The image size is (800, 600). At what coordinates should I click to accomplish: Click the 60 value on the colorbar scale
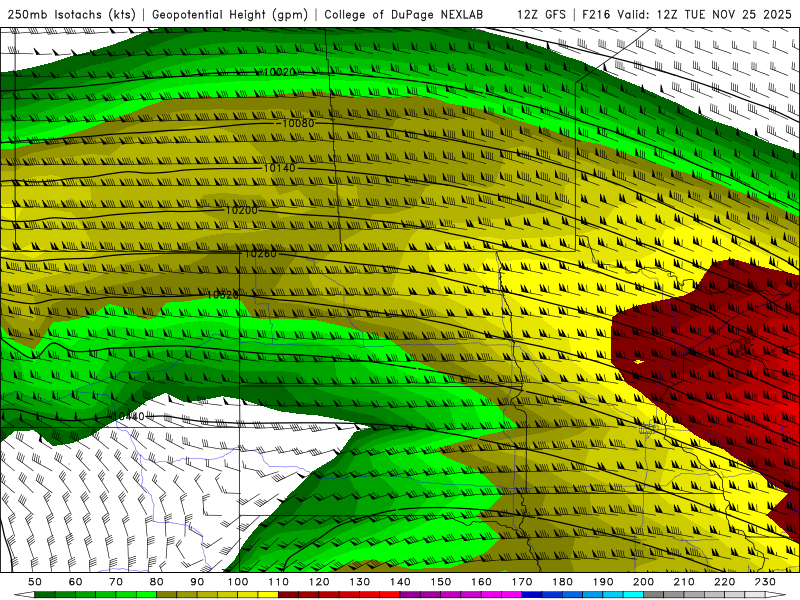76,582
